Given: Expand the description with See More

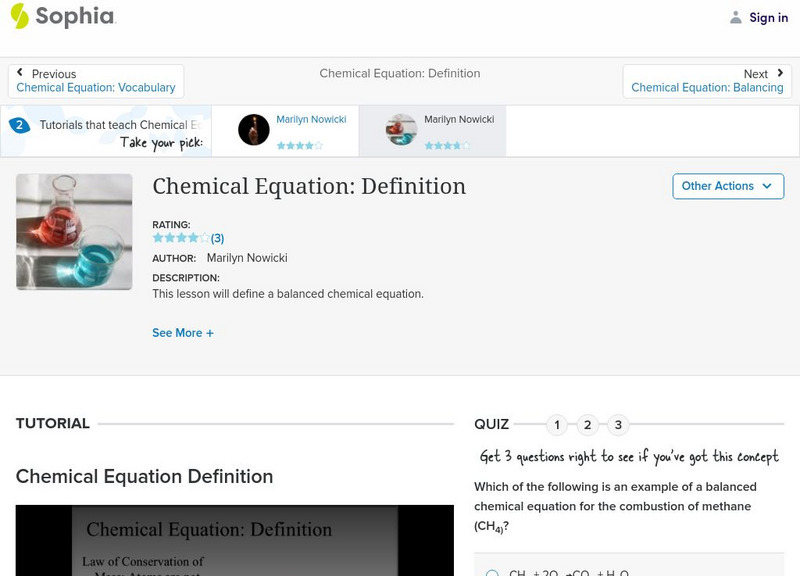Looking at the screenshot, I should pos(183,332).
